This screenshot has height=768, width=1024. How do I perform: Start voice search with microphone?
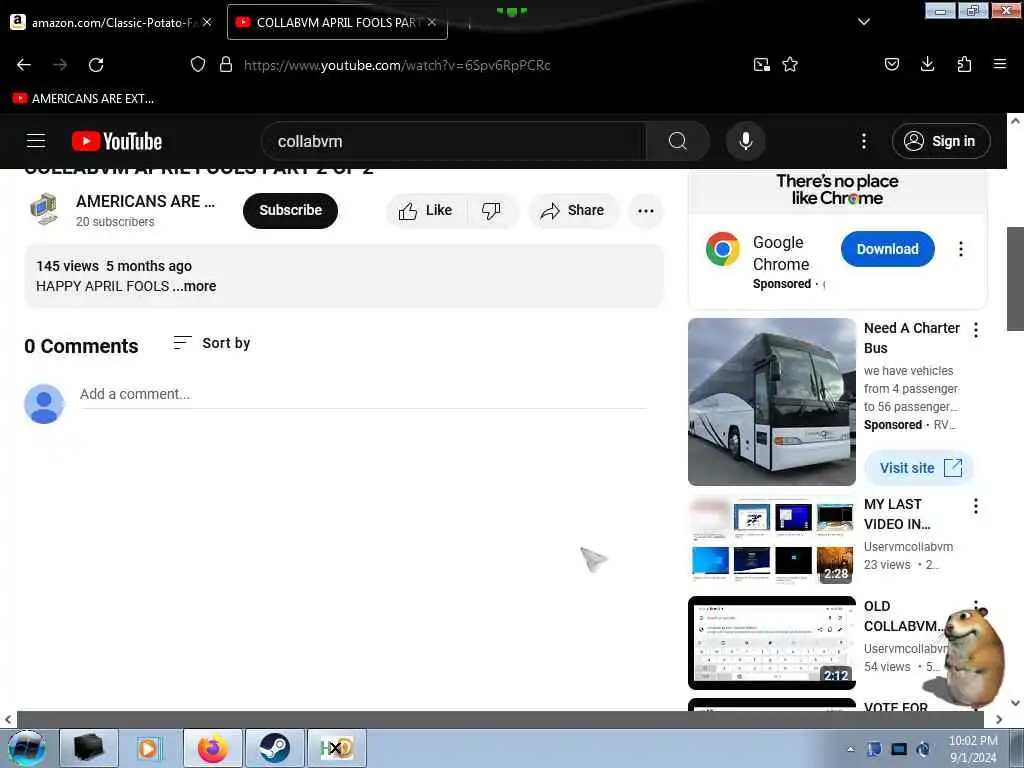(746, 141)
